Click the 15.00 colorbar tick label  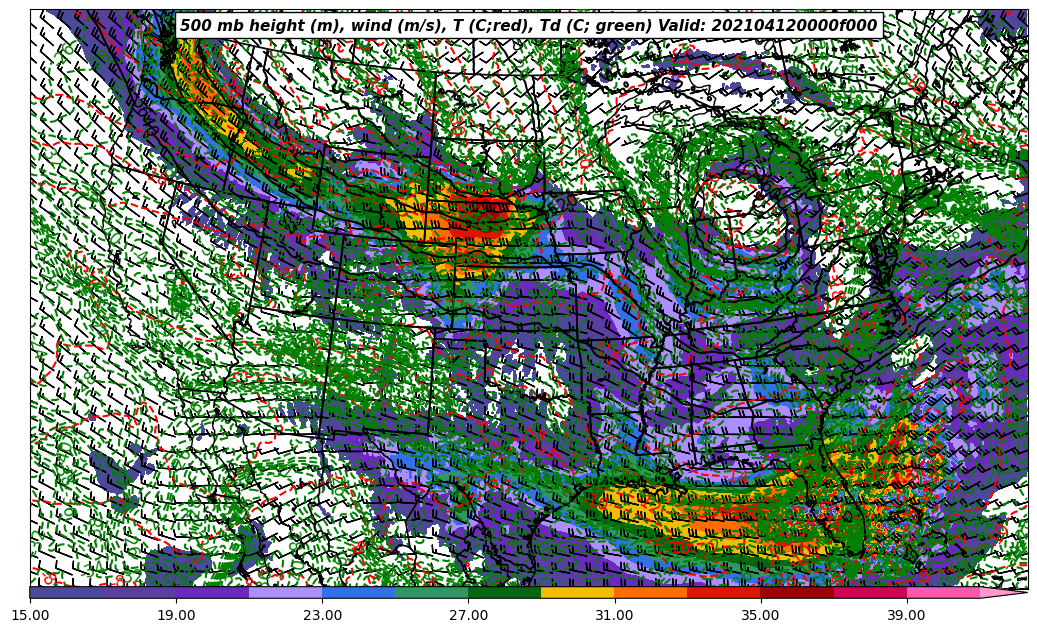pyautogui.click(x=30, y=615)
